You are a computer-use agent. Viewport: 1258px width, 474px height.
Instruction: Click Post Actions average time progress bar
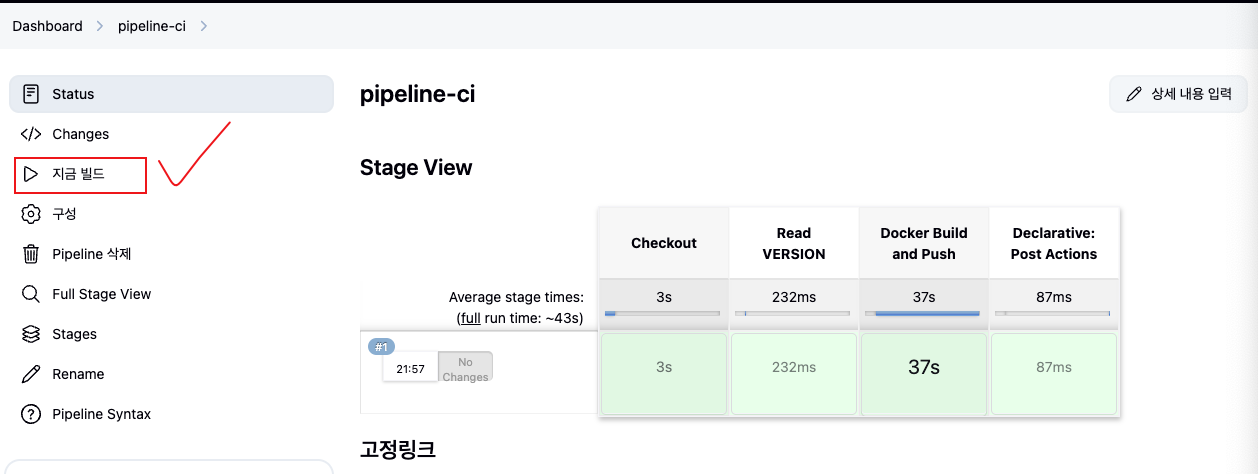[1052, 313]
